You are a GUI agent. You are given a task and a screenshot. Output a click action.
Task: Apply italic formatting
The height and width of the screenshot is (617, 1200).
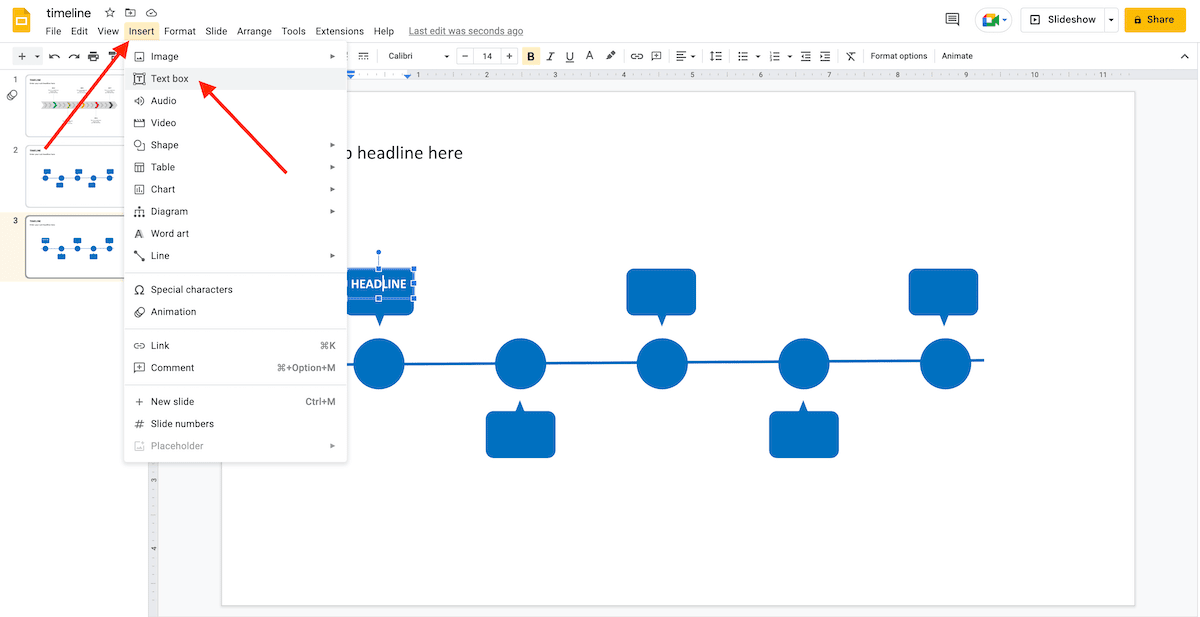click(x=550, y=56)
